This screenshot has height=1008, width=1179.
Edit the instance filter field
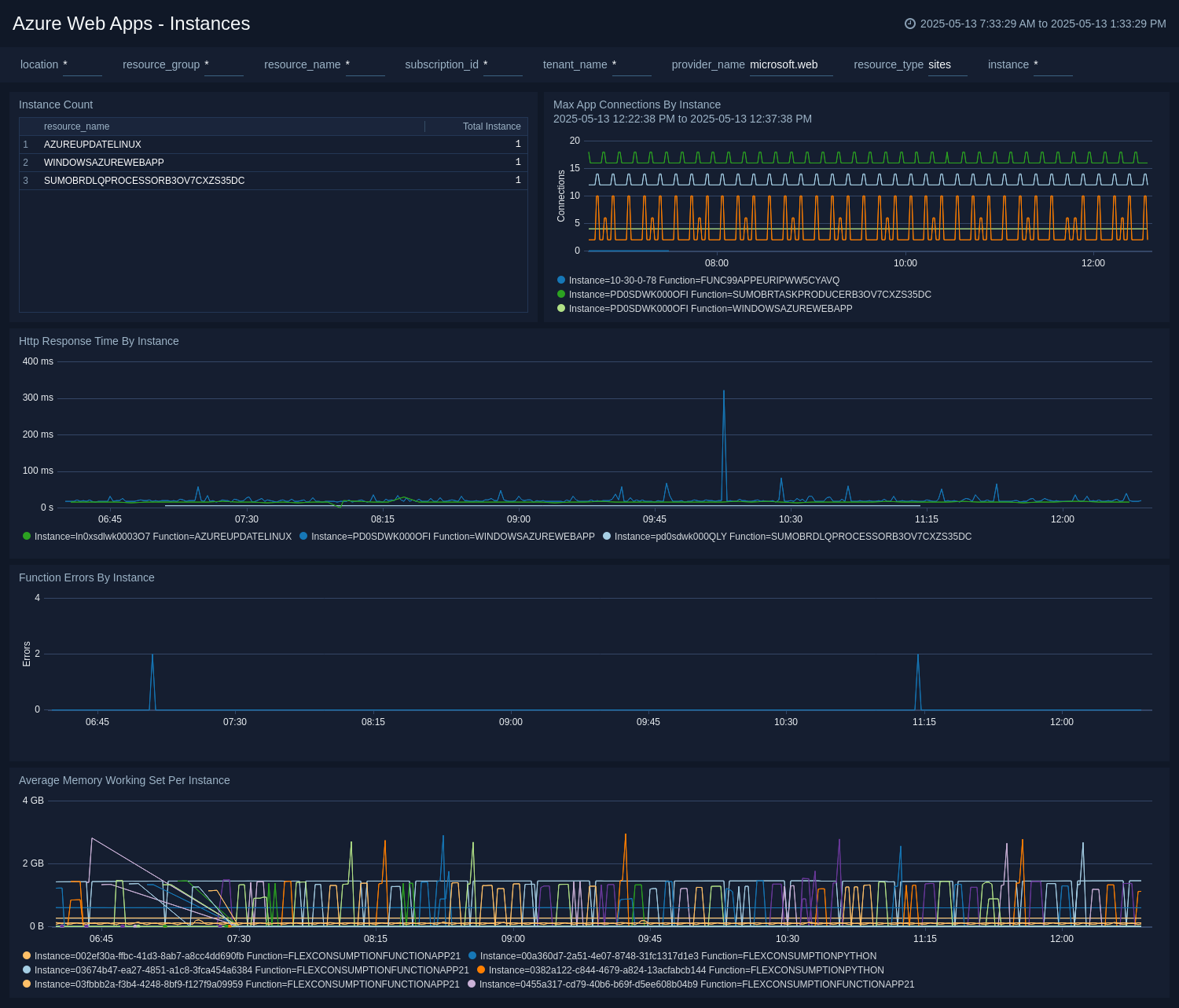[x=1053, y=64]
